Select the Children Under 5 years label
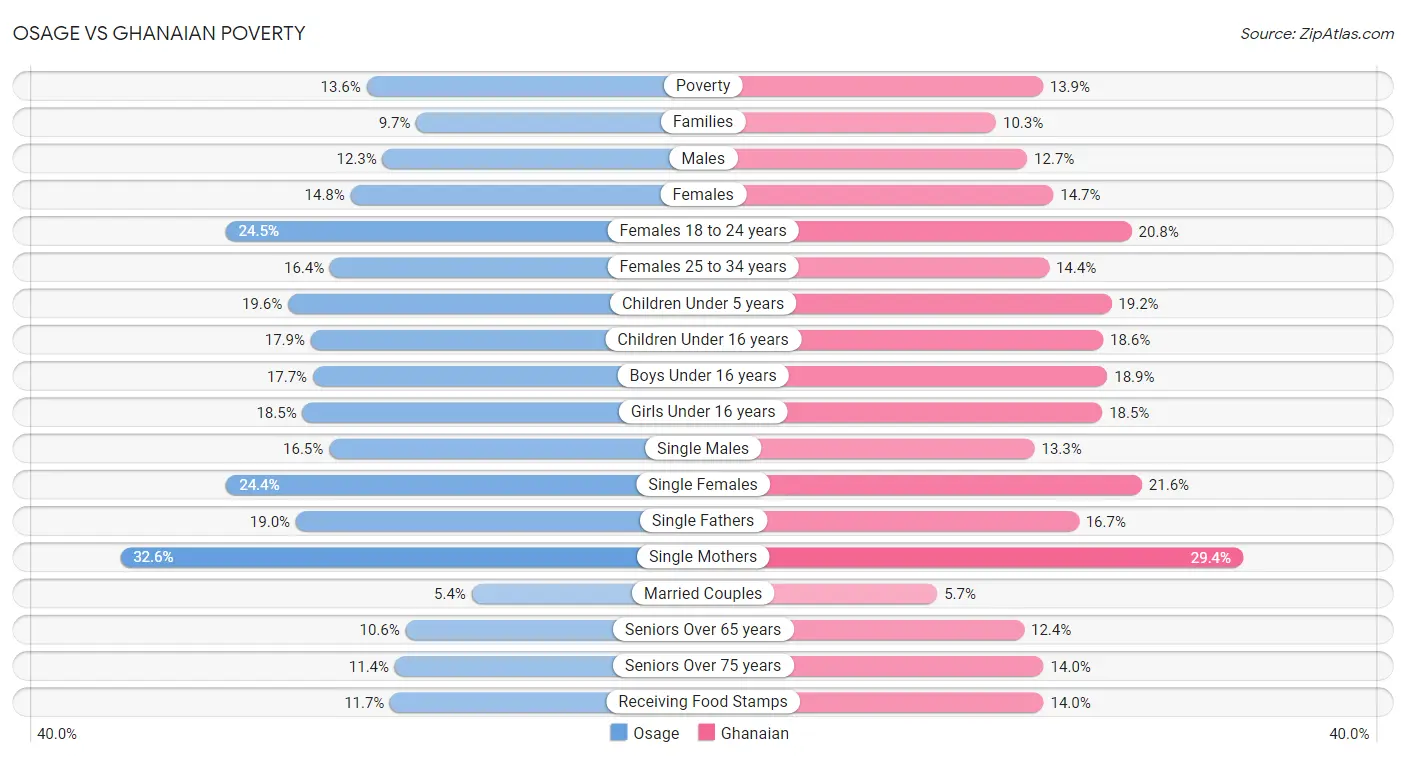Screen dimensions: 1406x758 [x=703, y=303]
